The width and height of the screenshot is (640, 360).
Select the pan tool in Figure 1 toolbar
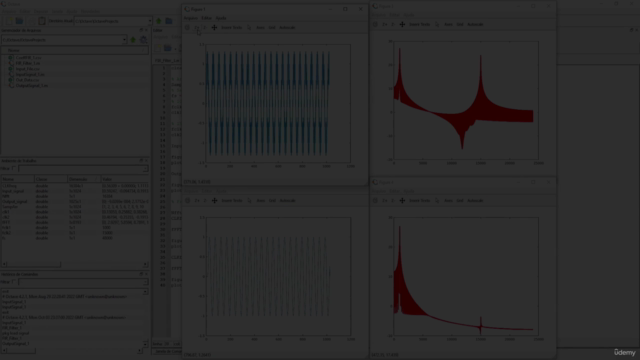pos(214,28)
